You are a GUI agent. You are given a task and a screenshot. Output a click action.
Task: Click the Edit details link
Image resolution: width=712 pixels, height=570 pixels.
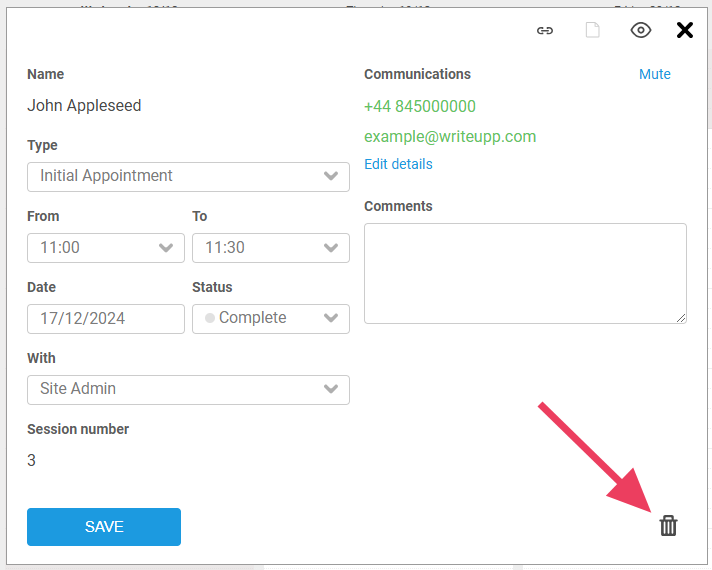click(x=398, y=164)
